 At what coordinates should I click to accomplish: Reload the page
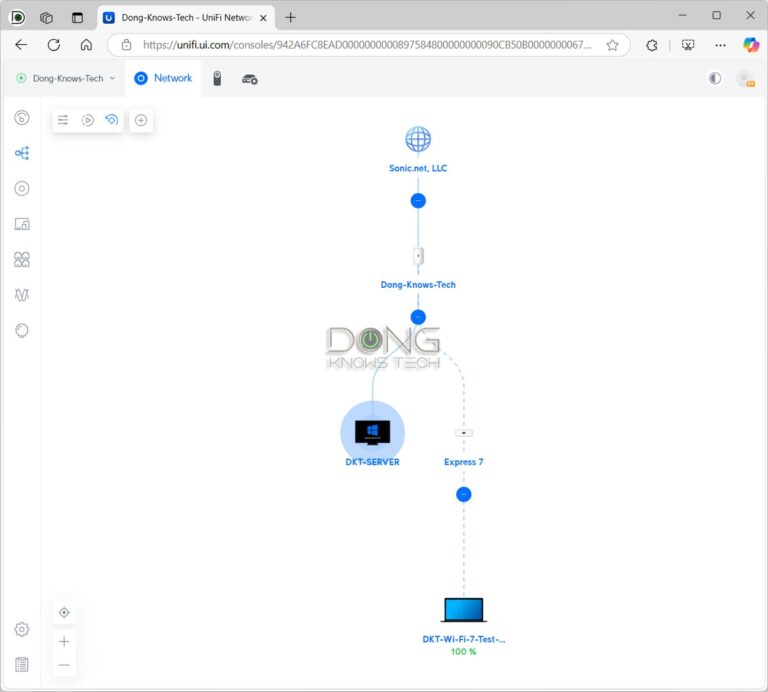click(54, 45)
